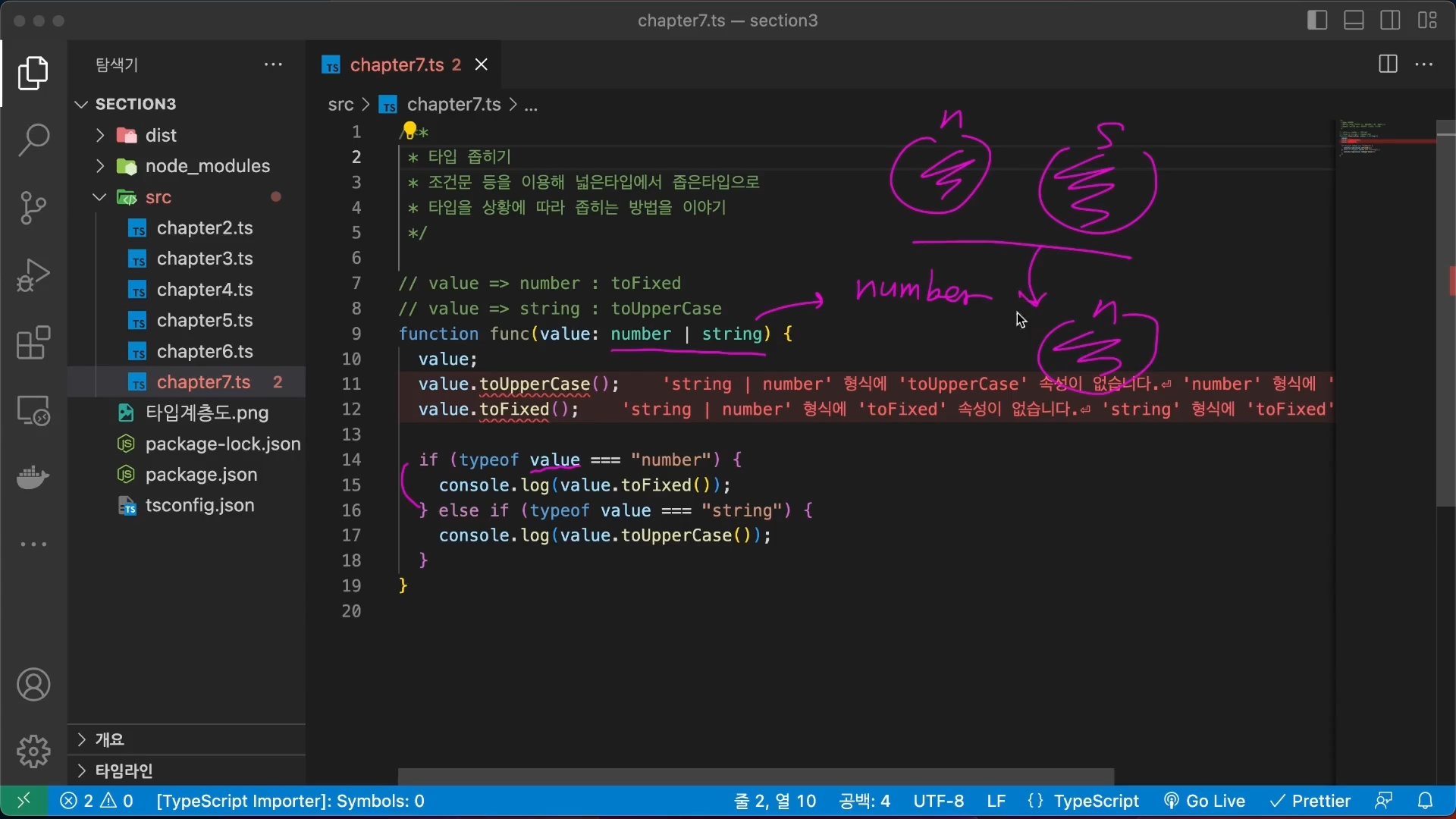Expand the node_modules folder
Screen dimensions: 1456x819
pyautogui.click(x=207, y=166)
